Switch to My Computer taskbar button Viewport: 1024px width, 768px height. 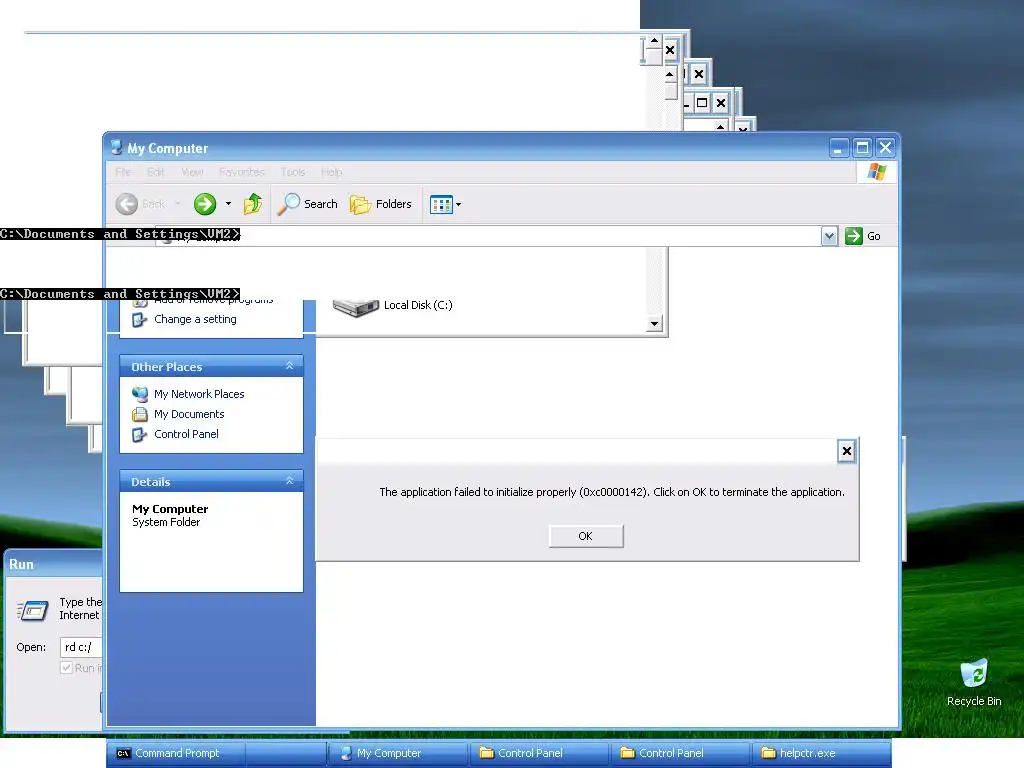(x=397, y=753)
